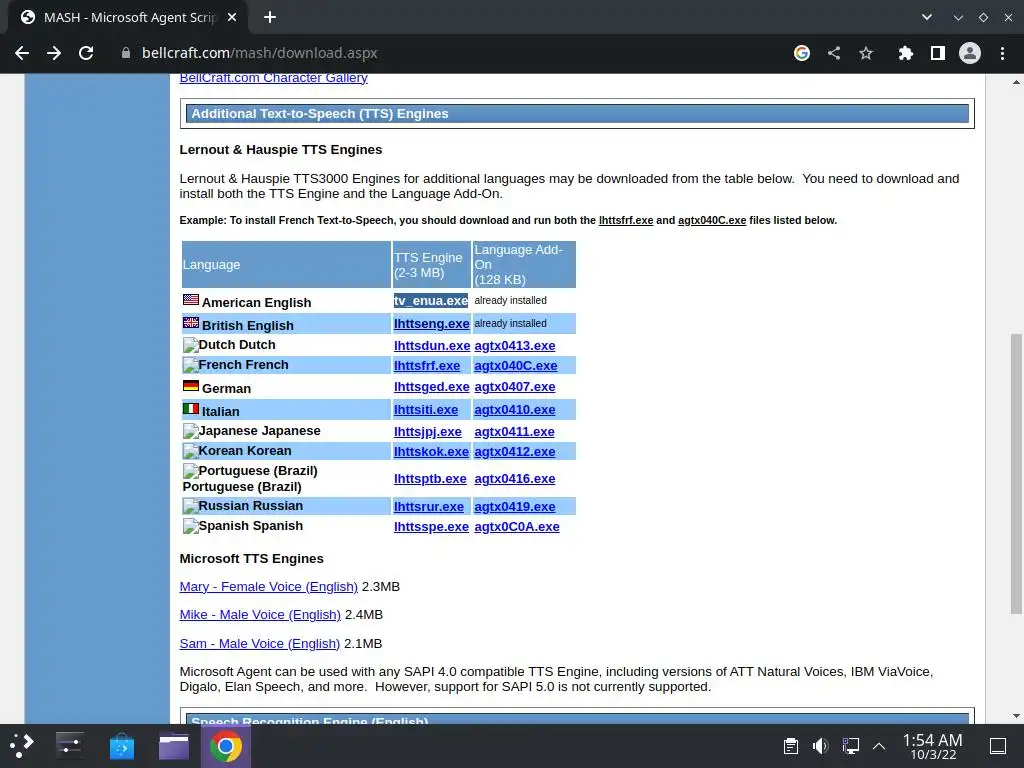Download agtx0411.exe Japanese add-on
This screenshot has width=1024, height=768.
click(514, 432)
